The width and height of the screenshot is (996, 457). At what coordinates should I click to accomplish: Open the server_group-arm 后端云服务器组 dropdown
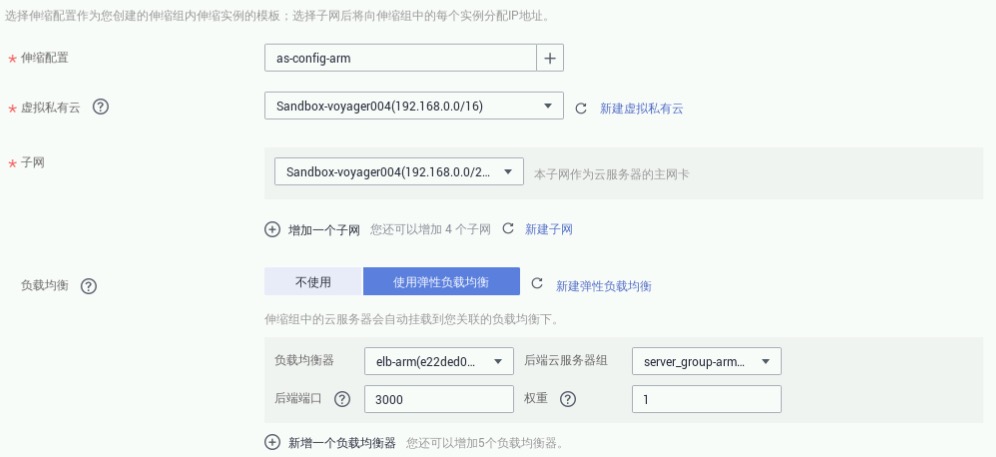coord(706,361)
